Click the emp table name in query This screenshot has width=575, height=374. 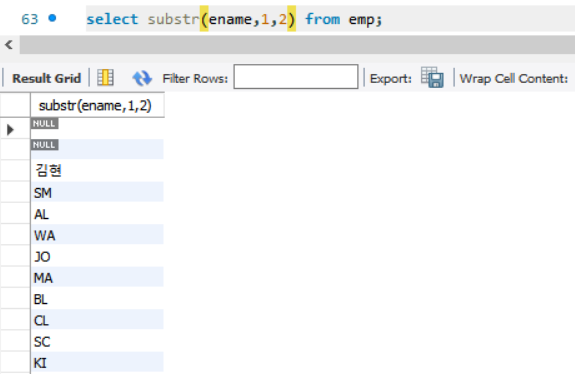point(361,20)
